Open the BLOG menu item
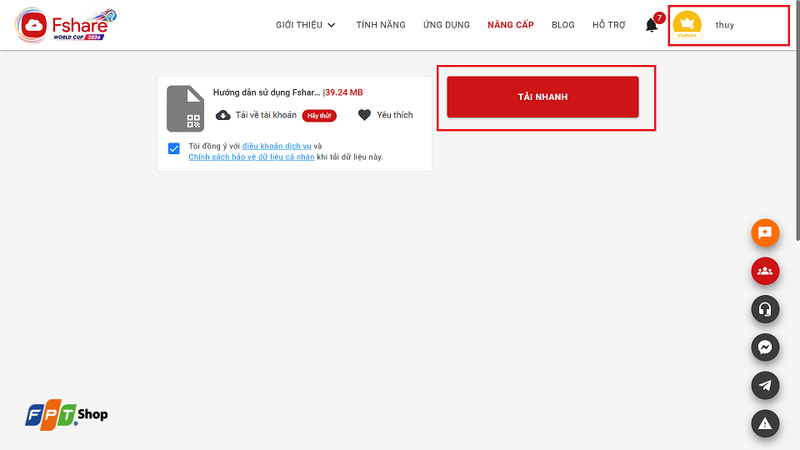The image size is (800, 450). (x=563, y=25)
